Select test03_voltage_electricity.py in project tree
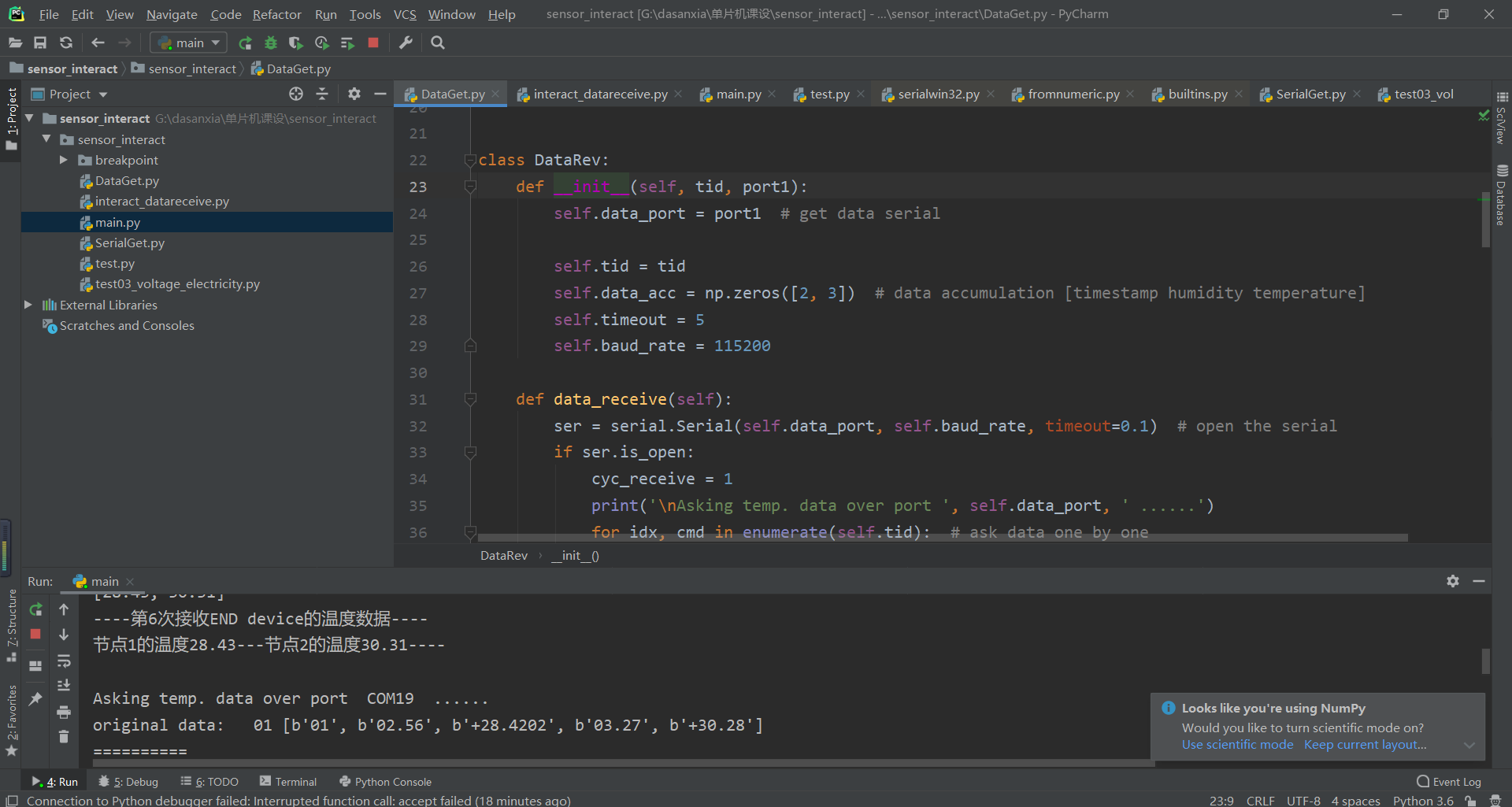Viewport: 1512px width, 807px height. (x=177, y=284)
